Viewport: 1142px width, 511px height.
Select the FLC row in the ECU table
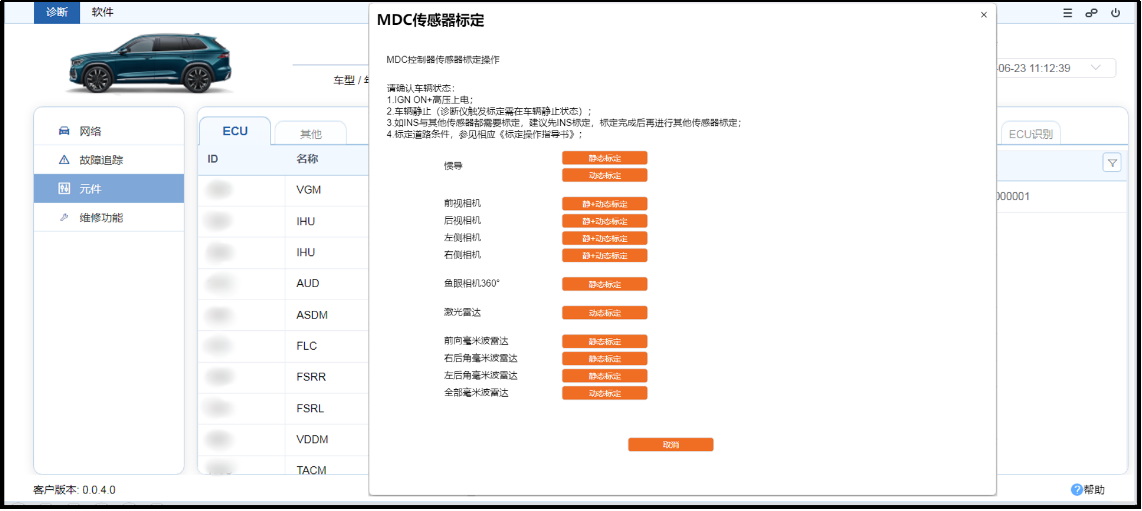[283, 346]
